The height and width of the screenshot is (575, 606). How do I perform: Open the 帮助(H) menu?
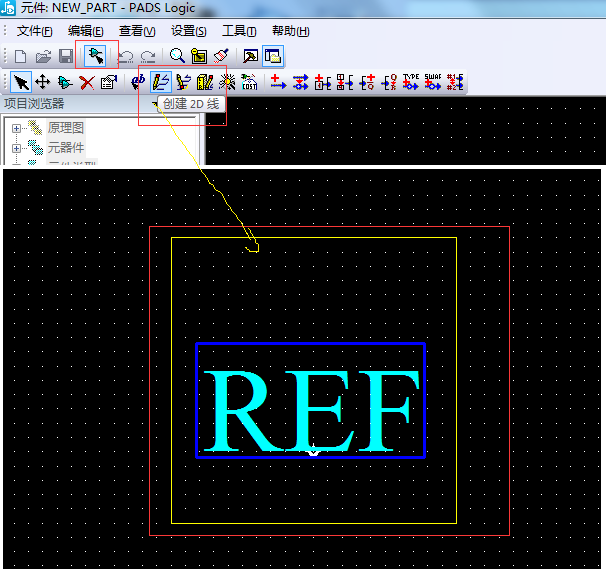291,31
